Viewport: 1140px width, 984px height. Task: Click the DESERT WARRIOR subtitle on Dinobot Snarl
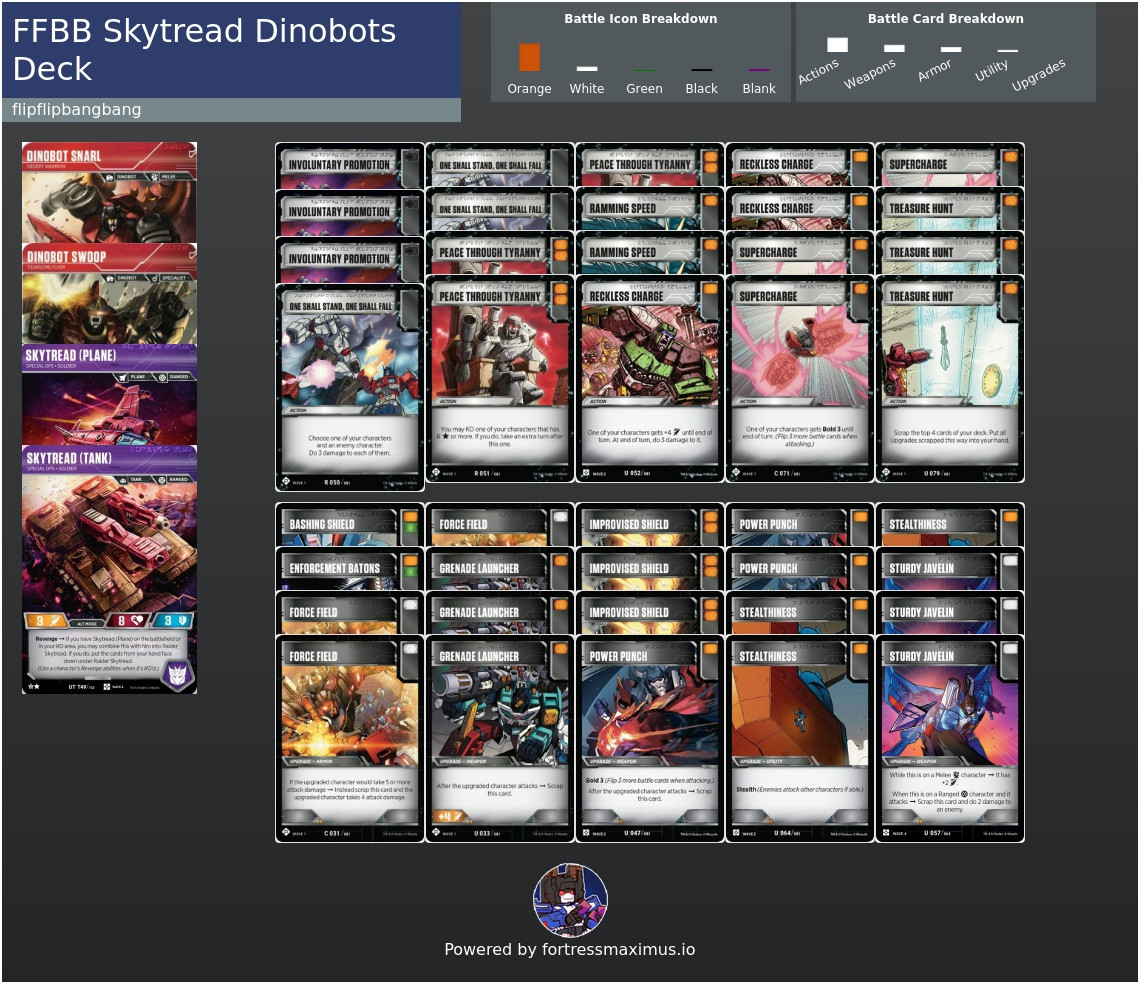click(x=46, y=167)
